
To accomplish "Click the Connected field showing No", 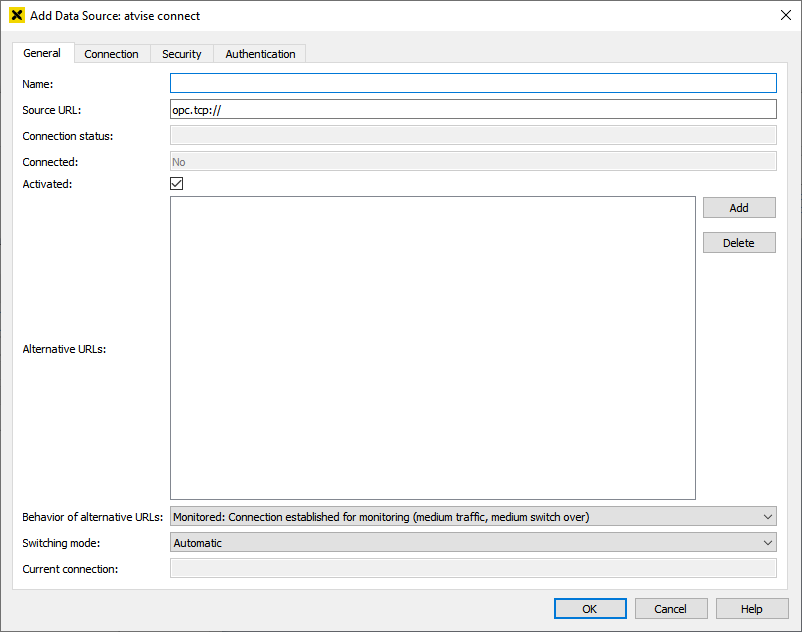I will click(x=473, y=162).
